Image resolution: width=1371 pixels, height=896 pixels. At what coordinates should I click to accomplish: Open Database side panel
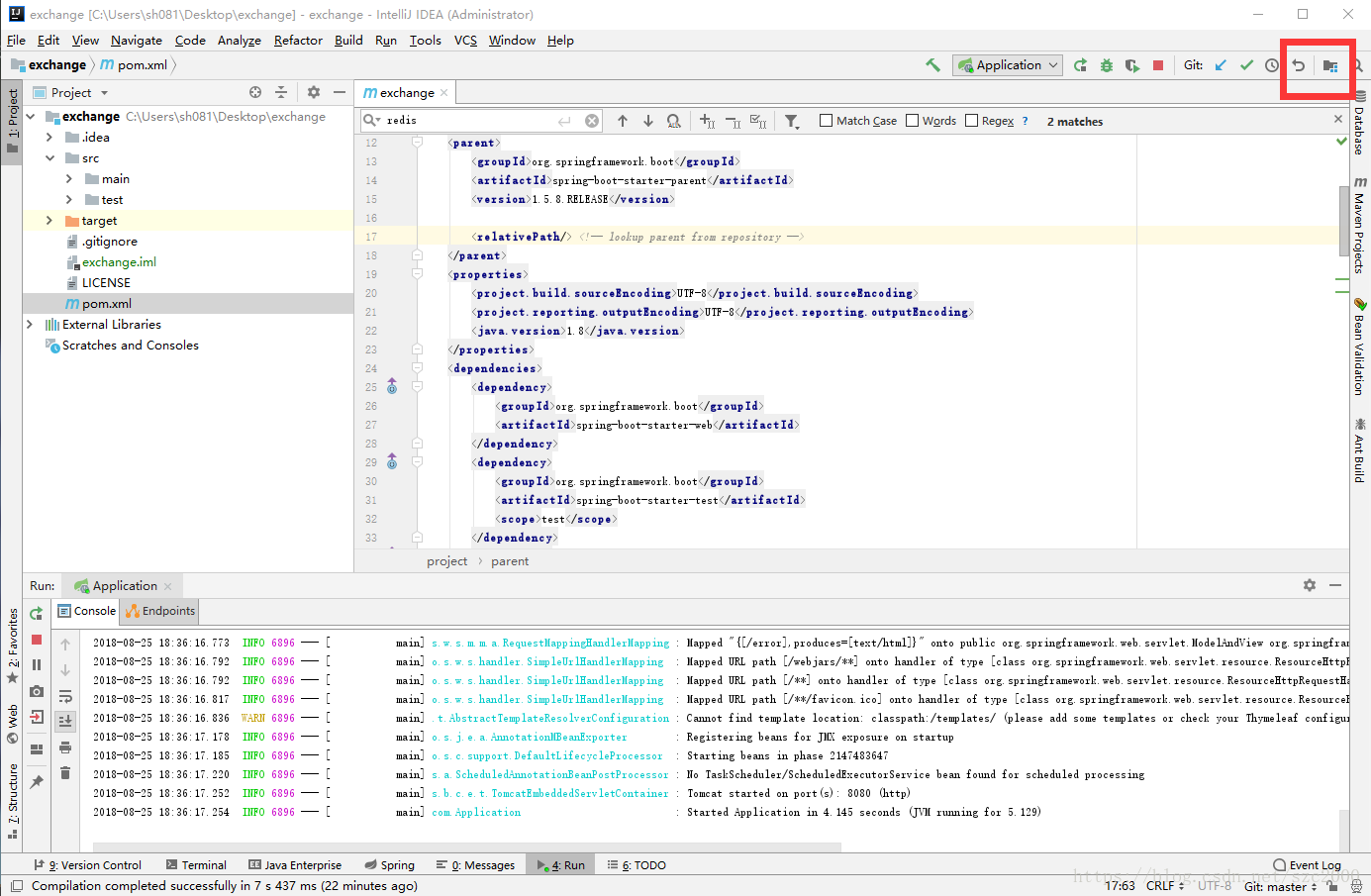(x=1360, y=125)
